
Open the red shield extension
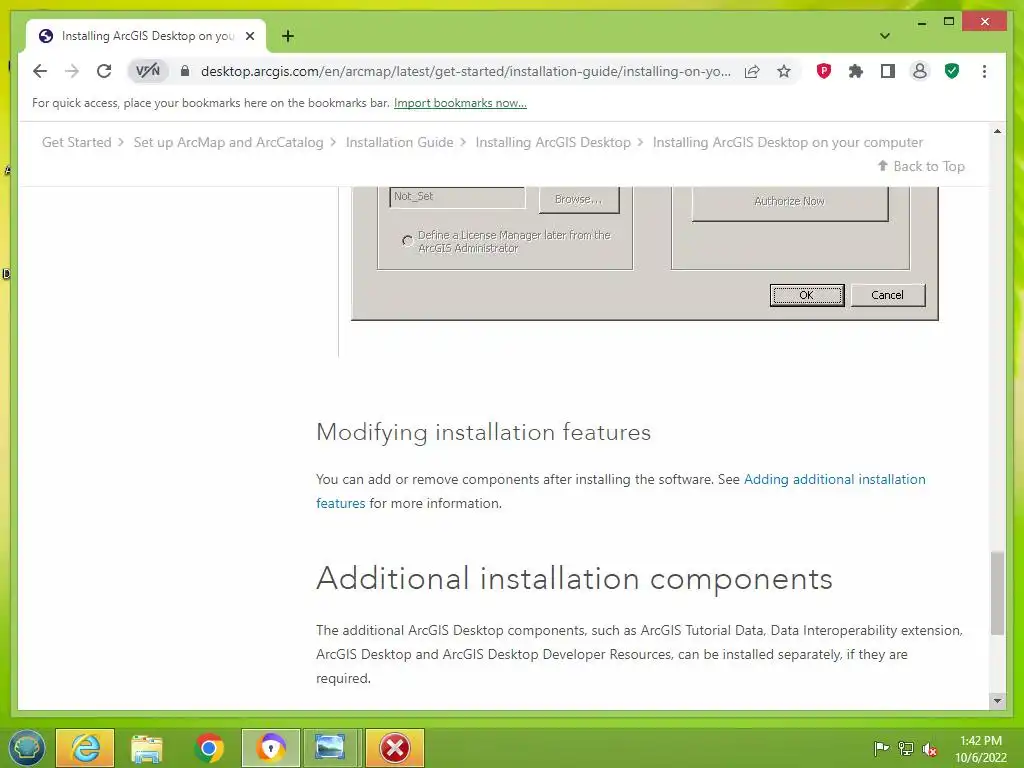pos(824,71)
